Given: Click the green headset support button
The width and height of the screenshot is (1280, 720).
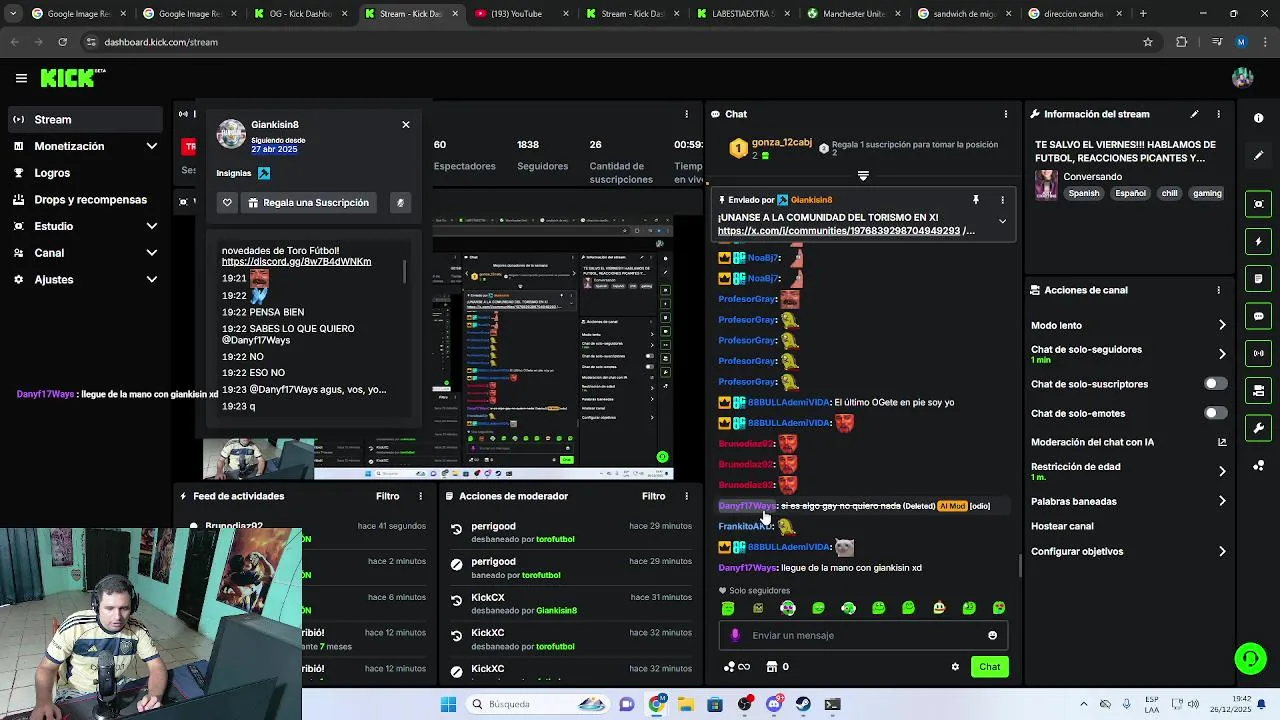Looking at the screenshot, I should point(1250,658).
